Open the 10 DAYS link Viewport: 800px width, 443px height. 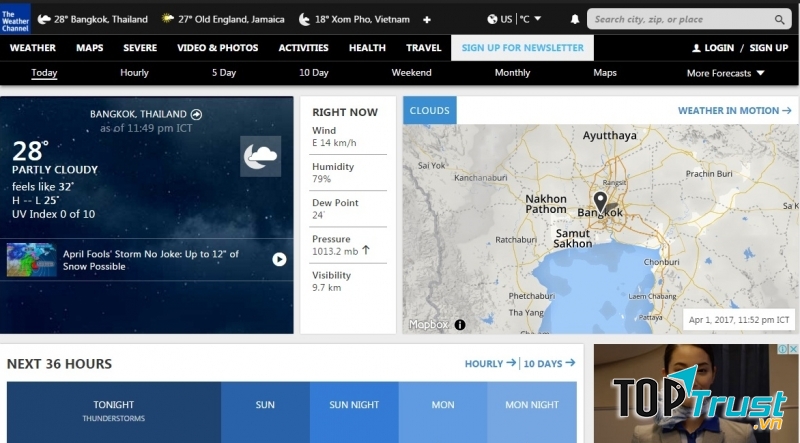(x=549, y=363)
